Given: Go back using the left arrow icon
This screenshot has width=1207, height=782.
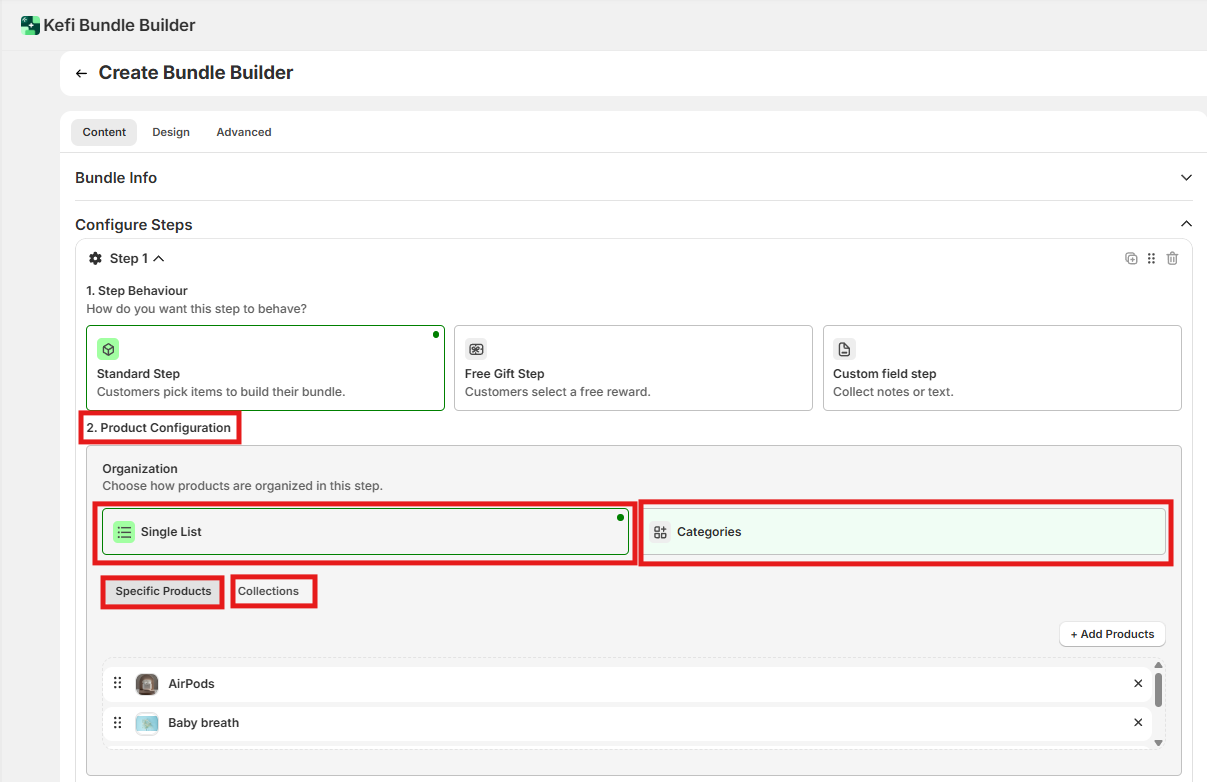Looking at the screenshot, I should (x=82, y=73).
